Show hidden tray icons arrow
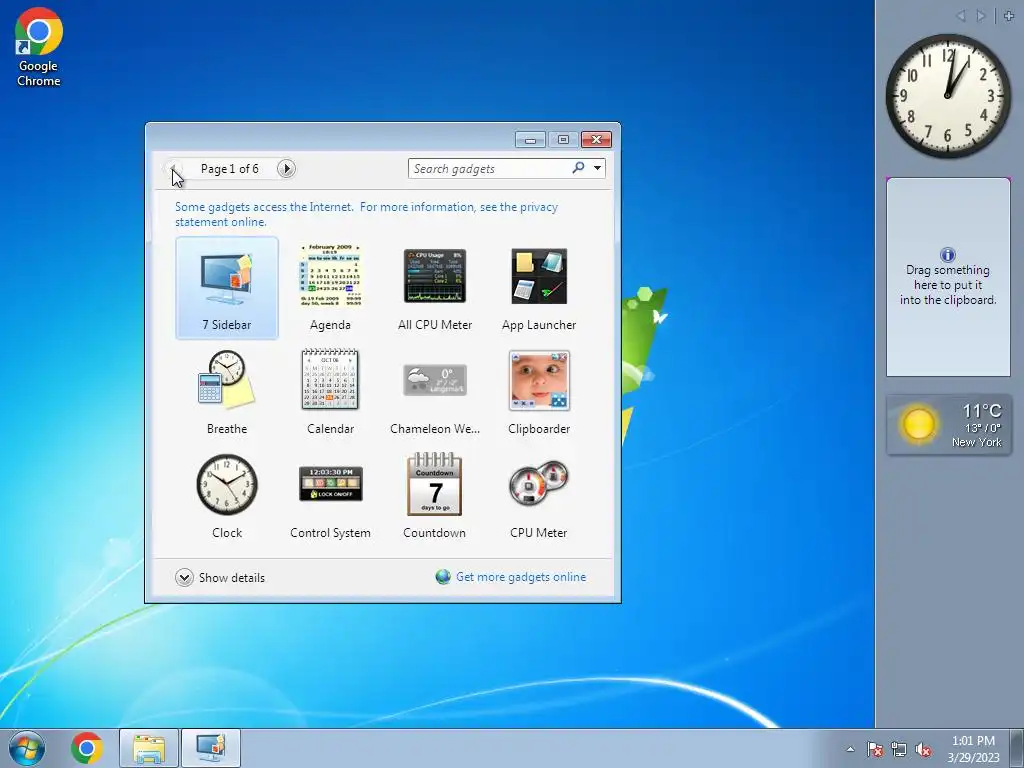The image size is (1024, 768). 850,749
